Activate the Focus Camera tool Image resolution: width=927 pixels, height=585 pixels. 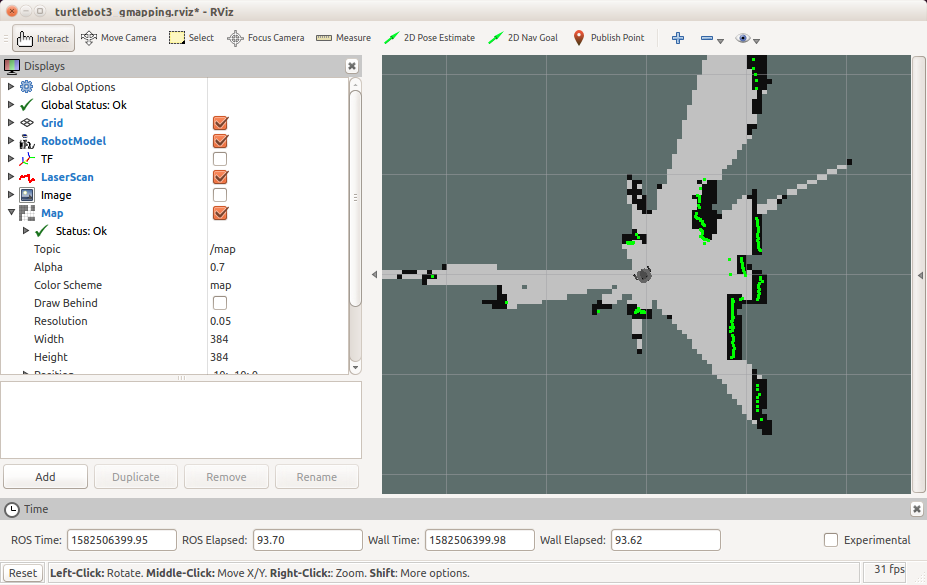265,38
